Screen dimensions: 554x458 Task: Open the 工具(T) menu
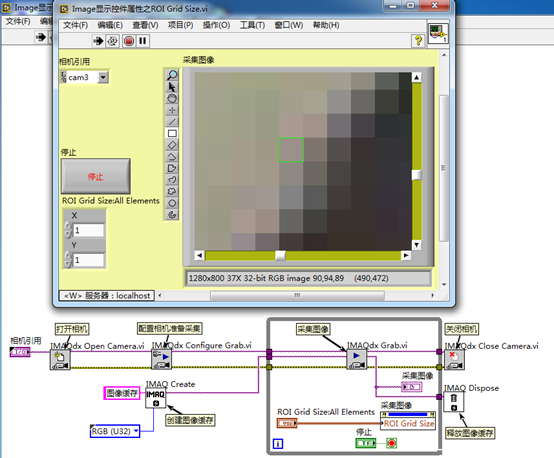click(252, 25)
